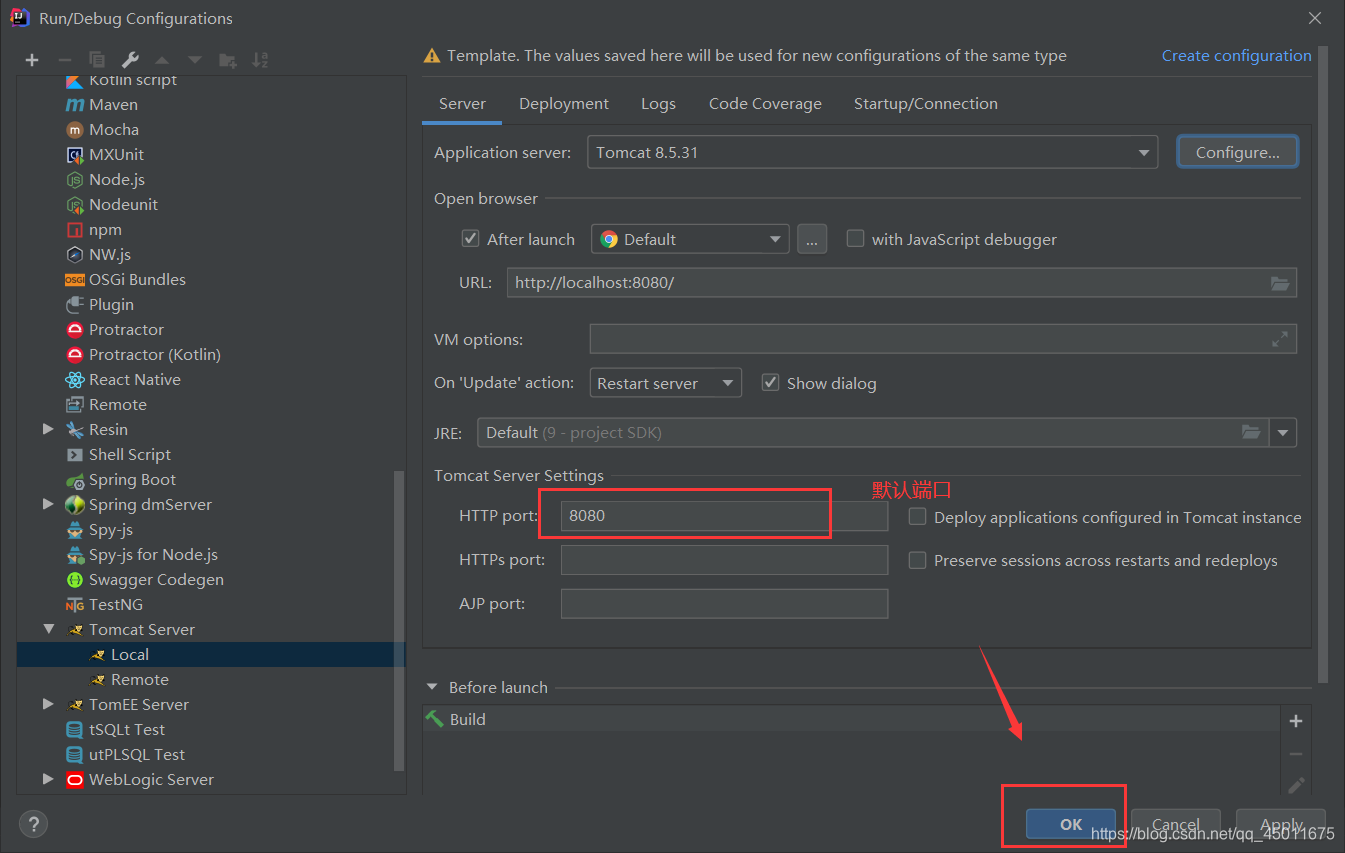This screenshot has height=853, width=1345.
Task: Click the URL input field
Action: pos(902,283)
